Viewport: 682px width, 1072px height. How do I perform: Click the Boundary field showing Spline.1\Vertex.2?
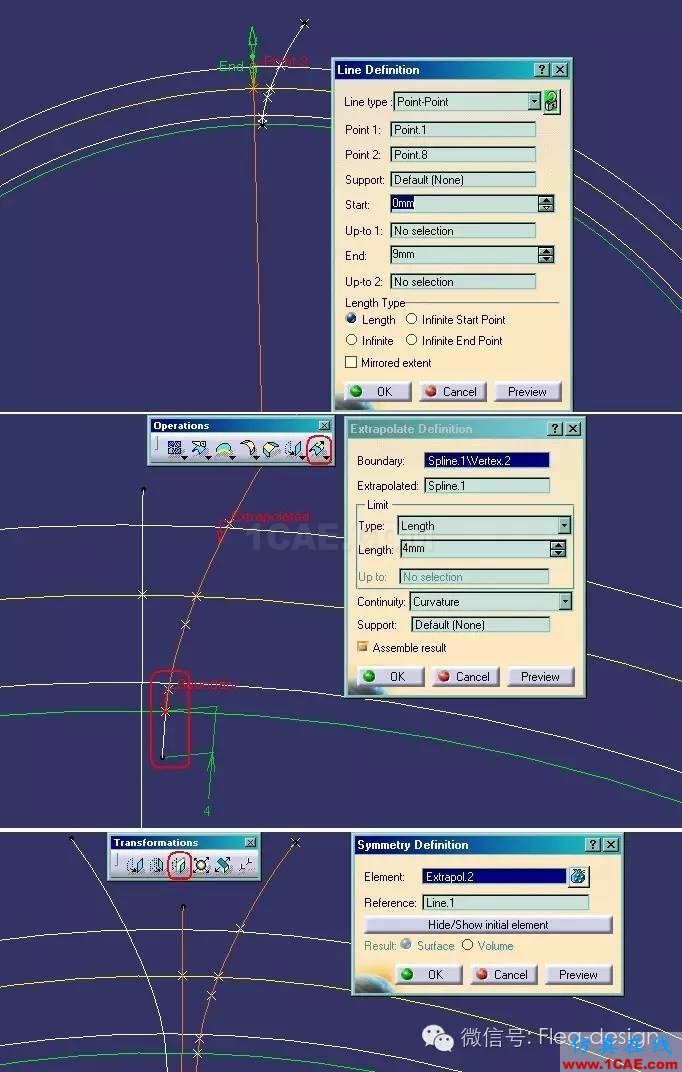point(487,460)
